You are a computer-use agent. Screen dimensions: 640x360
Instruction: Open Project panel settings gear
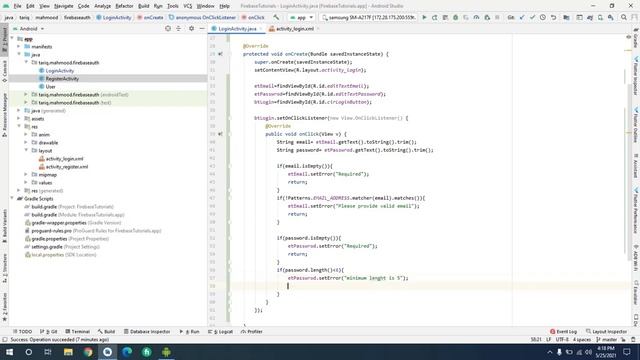(x=191, y=29)
